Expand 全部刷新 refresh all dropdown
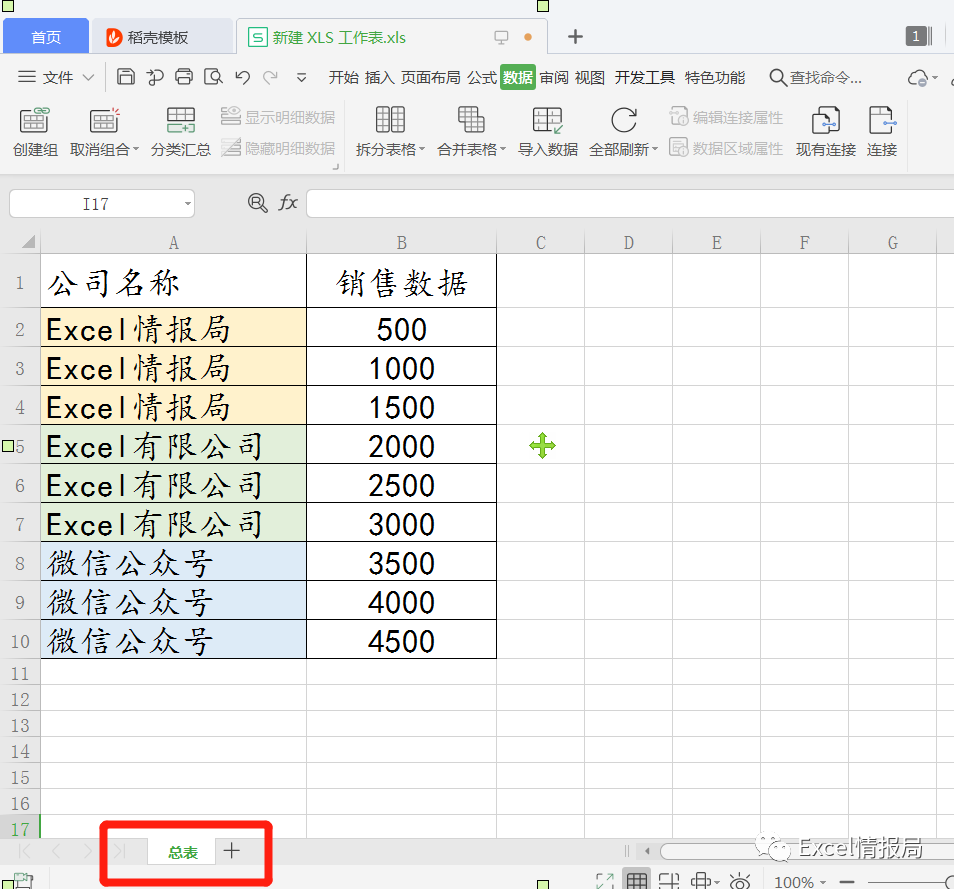The width and height of the screenshot is (954, 889). click(x=655, y=149)
